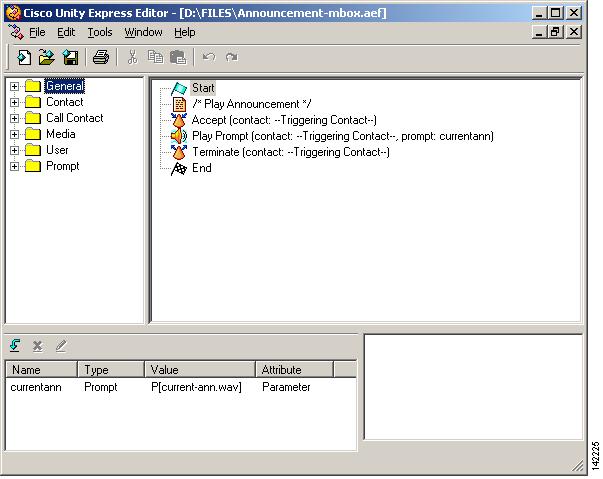
Task: Expand the Call Contact palette folder
Action: click(x=15, y=118)
